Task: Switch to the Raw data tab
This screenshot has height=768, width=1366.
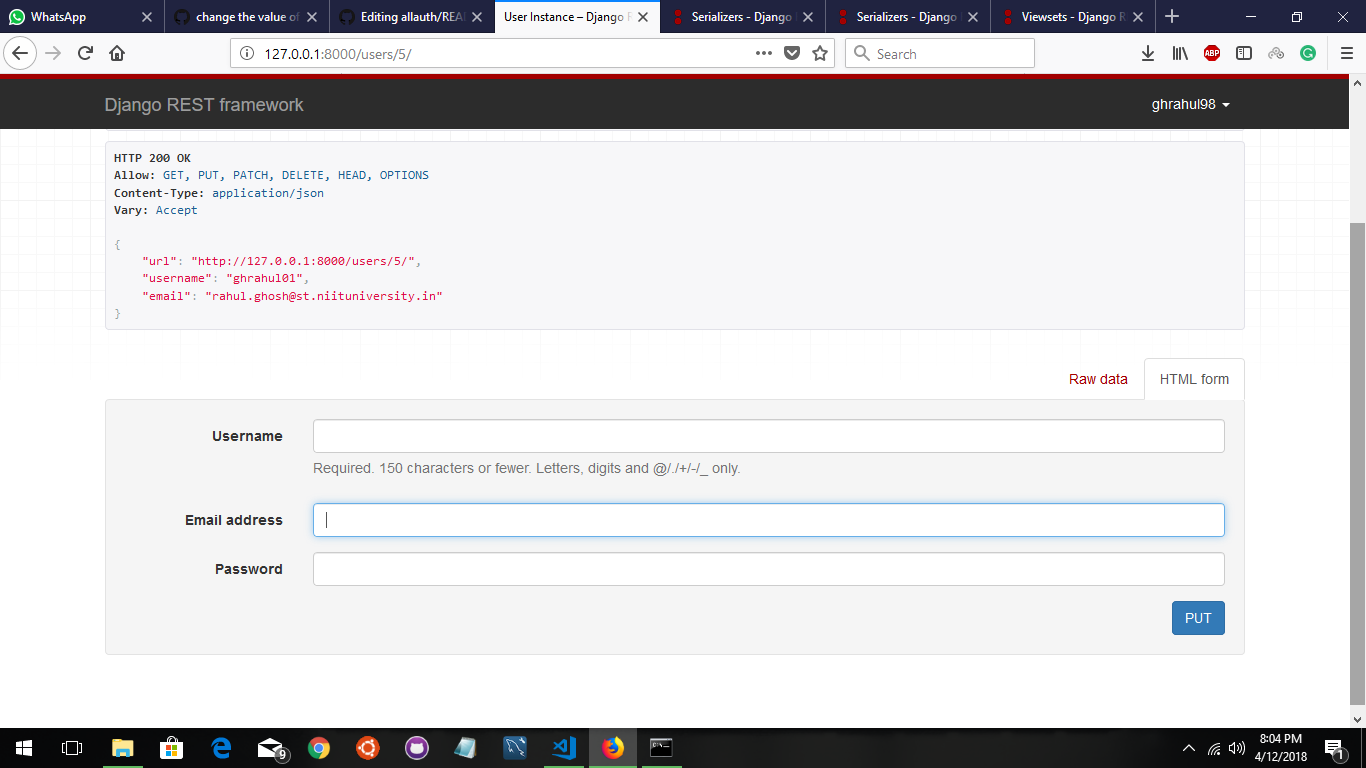Action: [x=1097, y=379]
